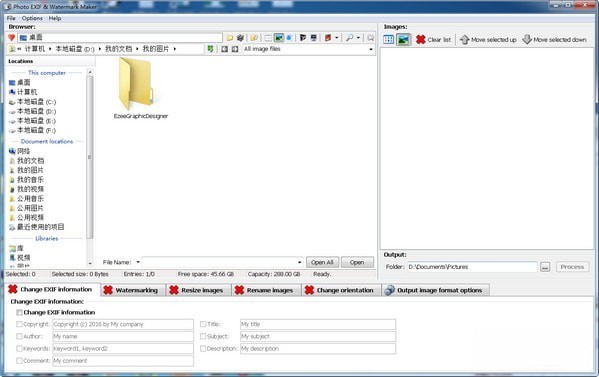
Task: Click the red heart favorites icon
Action: [11, 37]
